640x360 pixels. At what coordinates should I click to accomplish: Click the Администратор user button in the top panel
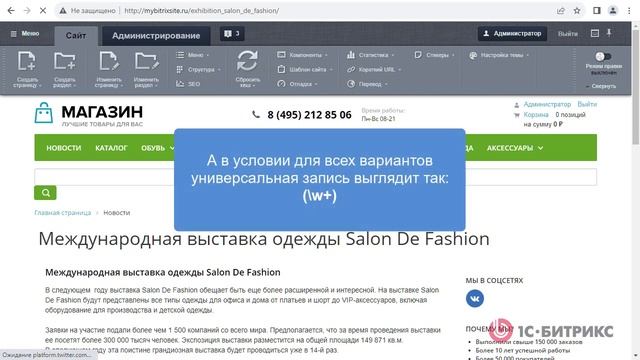point(512,33)
